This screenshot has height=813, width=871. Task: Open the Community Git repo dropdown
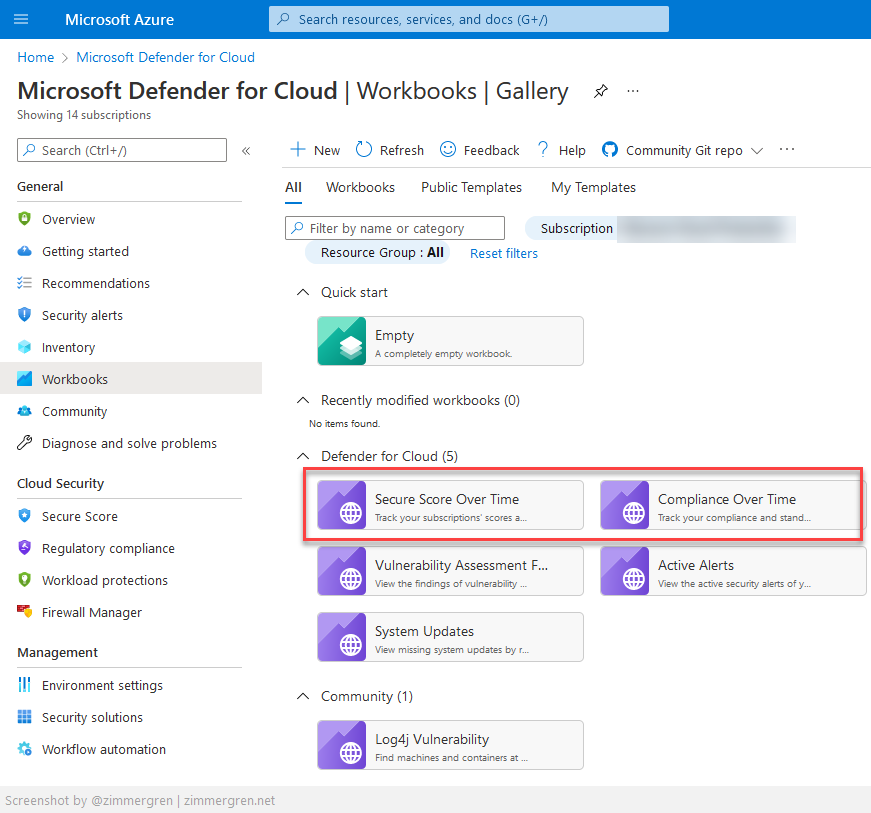757,149
